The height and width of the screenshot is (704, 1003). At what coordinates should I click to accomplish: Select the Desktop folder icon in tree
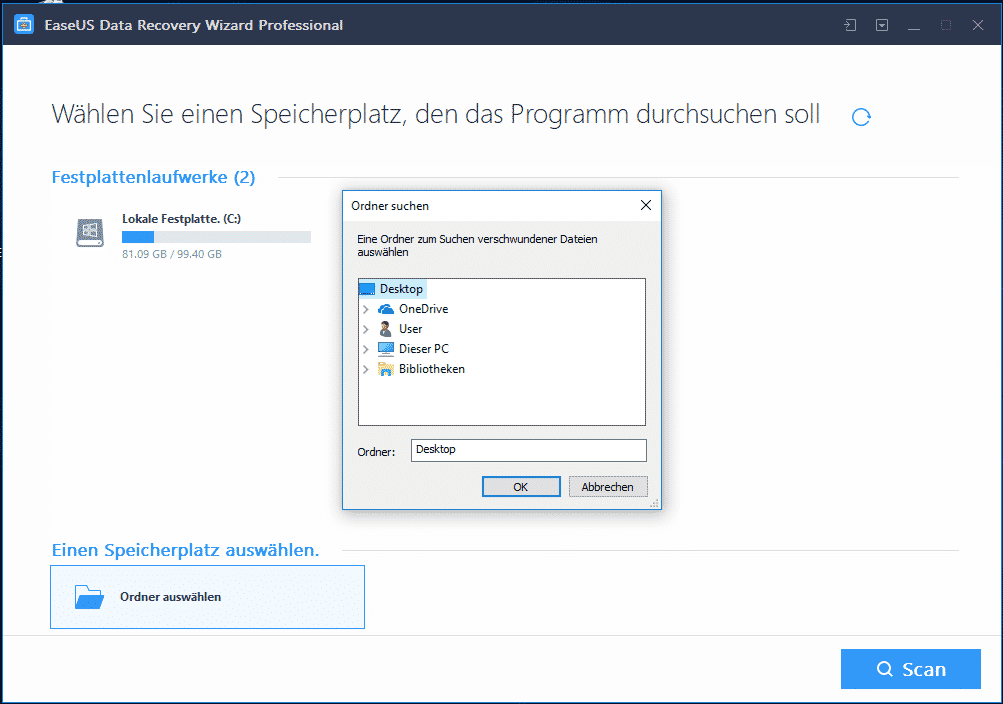point(367,289)
